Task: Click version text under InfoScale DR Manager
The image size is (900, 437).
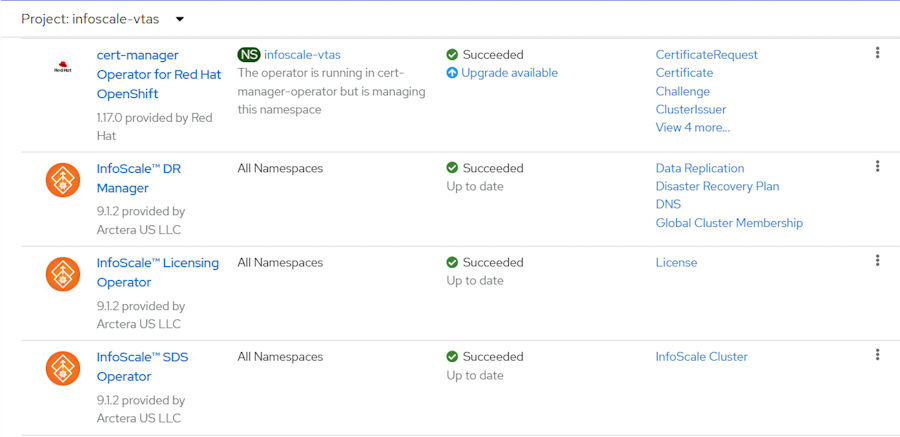Action: [141, 221]
